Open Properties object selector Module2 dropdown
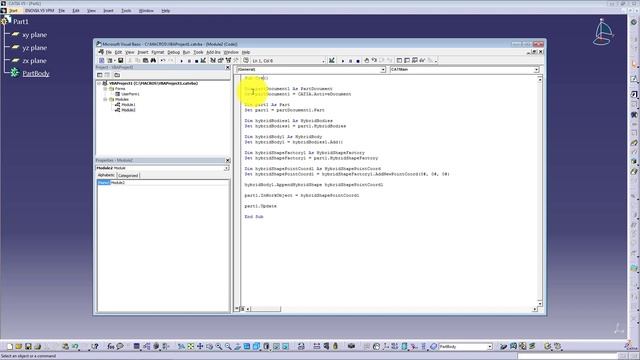This screenshot has width=640, height=360. pyautogui.click(x=226, y=168)
